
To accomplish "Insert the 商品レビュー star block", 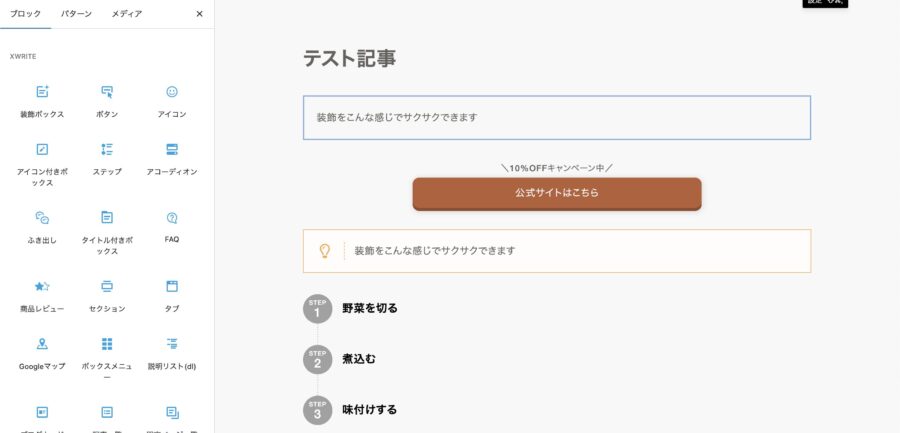I will pos(42,295).
